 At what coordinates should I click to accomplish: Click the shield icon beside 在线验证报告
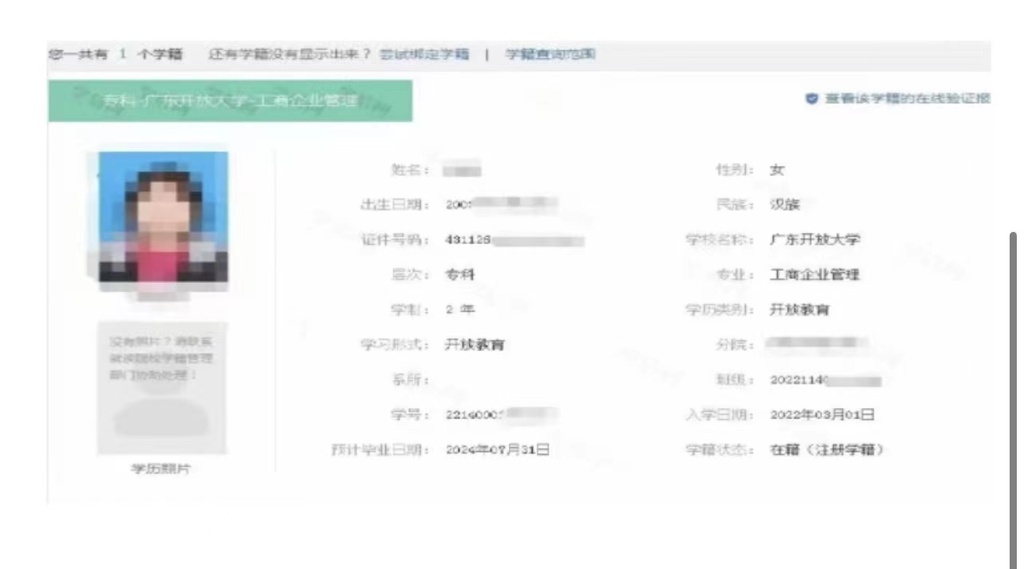coord(812,99)
